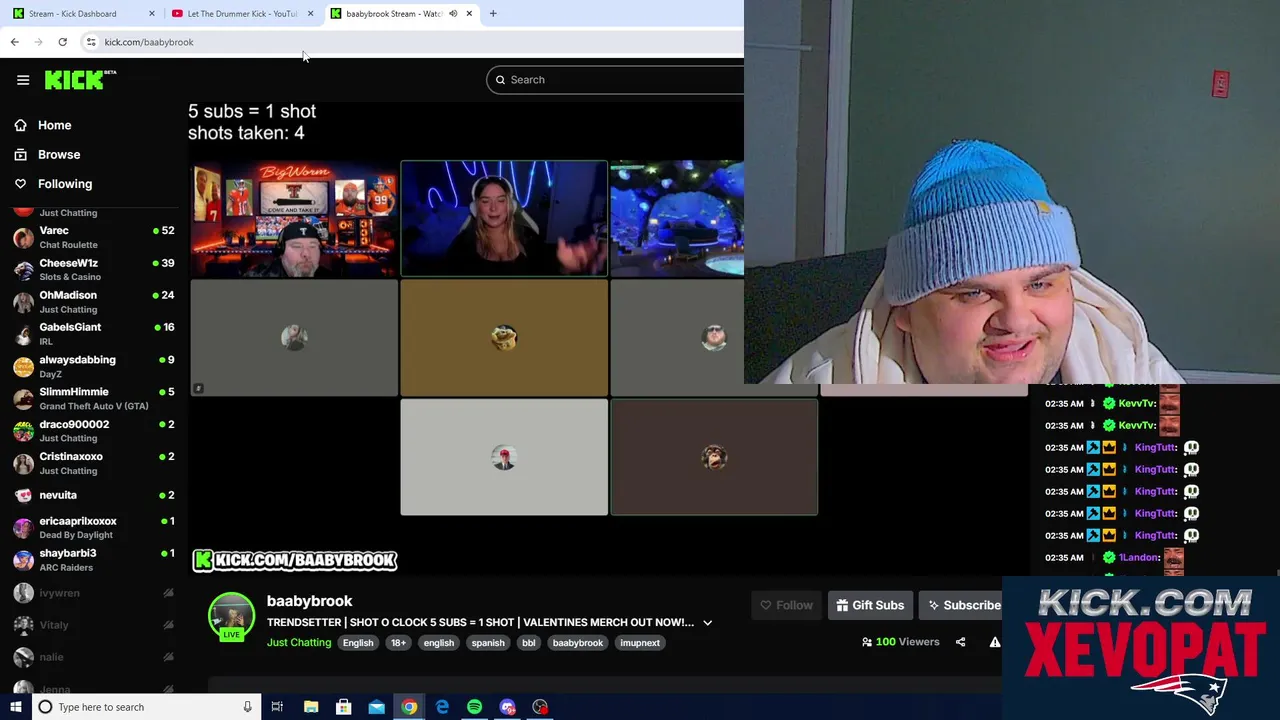Select offline channel ivywren
Screen dimensions: 1280x720
pyautogui.click(x=94, y=593)
